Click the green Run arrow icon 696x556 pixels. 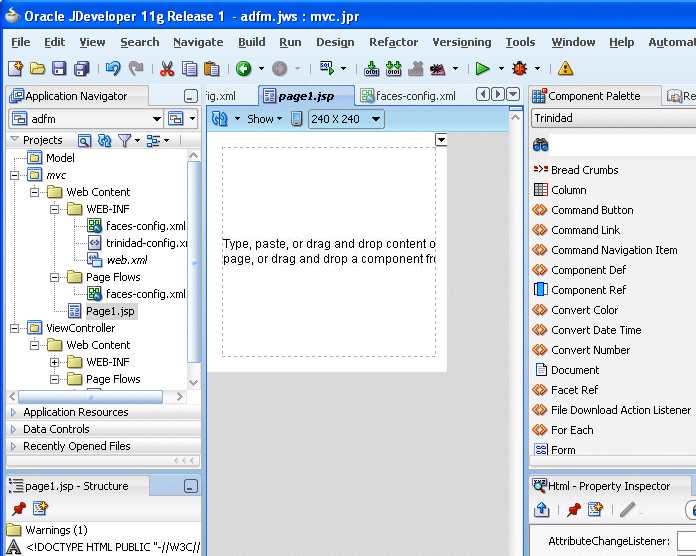[482, 69]
